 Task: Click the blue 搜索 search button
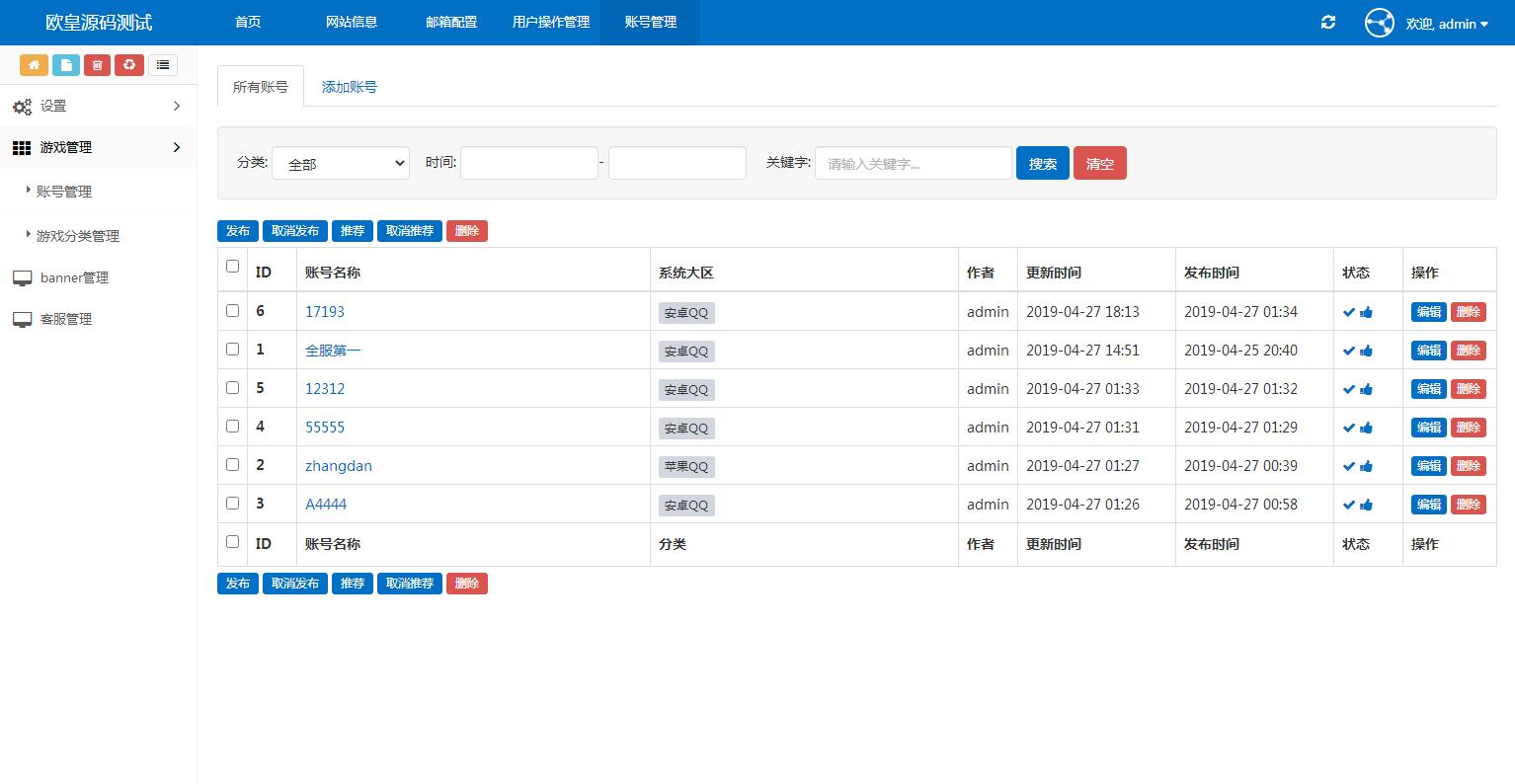click(1043, 164)
